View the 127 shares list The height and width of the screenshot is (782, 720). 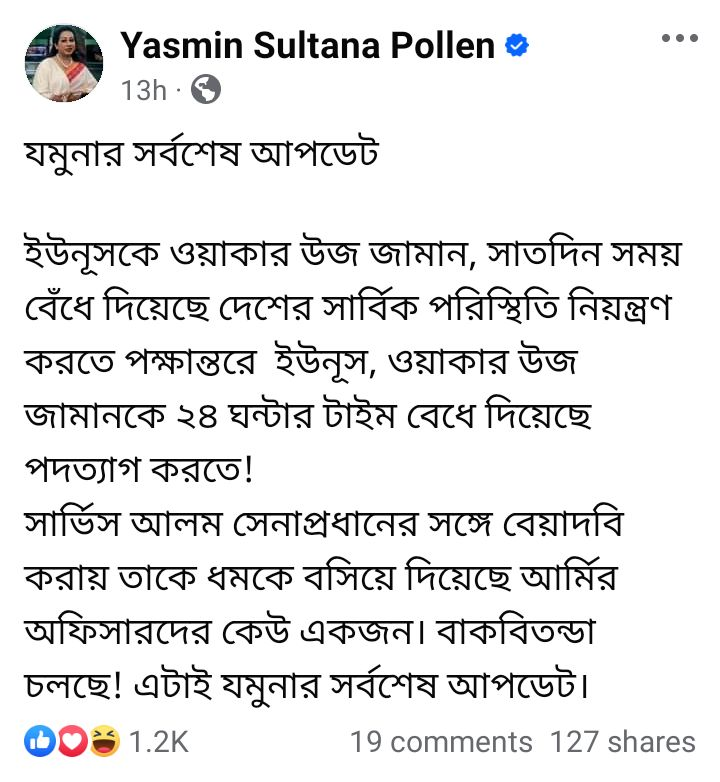coord(622,742)
